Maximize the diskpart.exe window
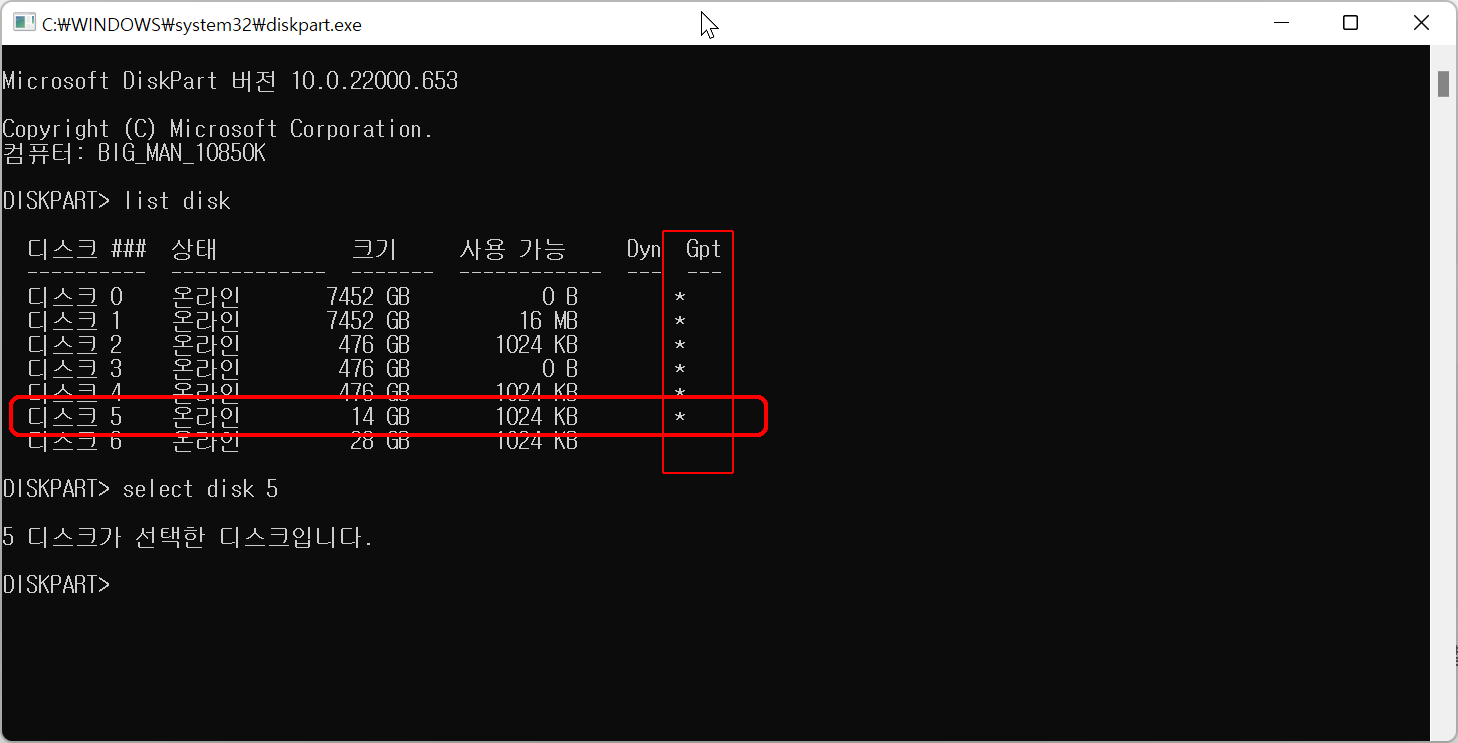 tap(1350, 24)
